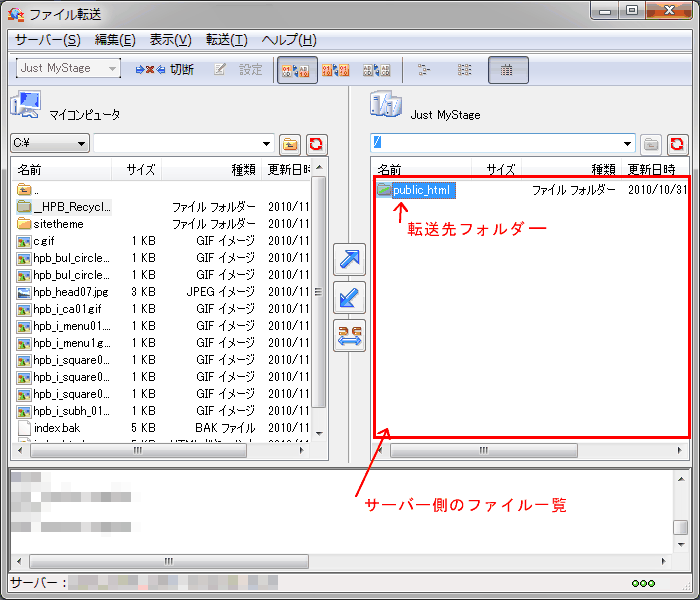Sort local list by 名前 column
700x600 pixels.
[x=62, y=170]
